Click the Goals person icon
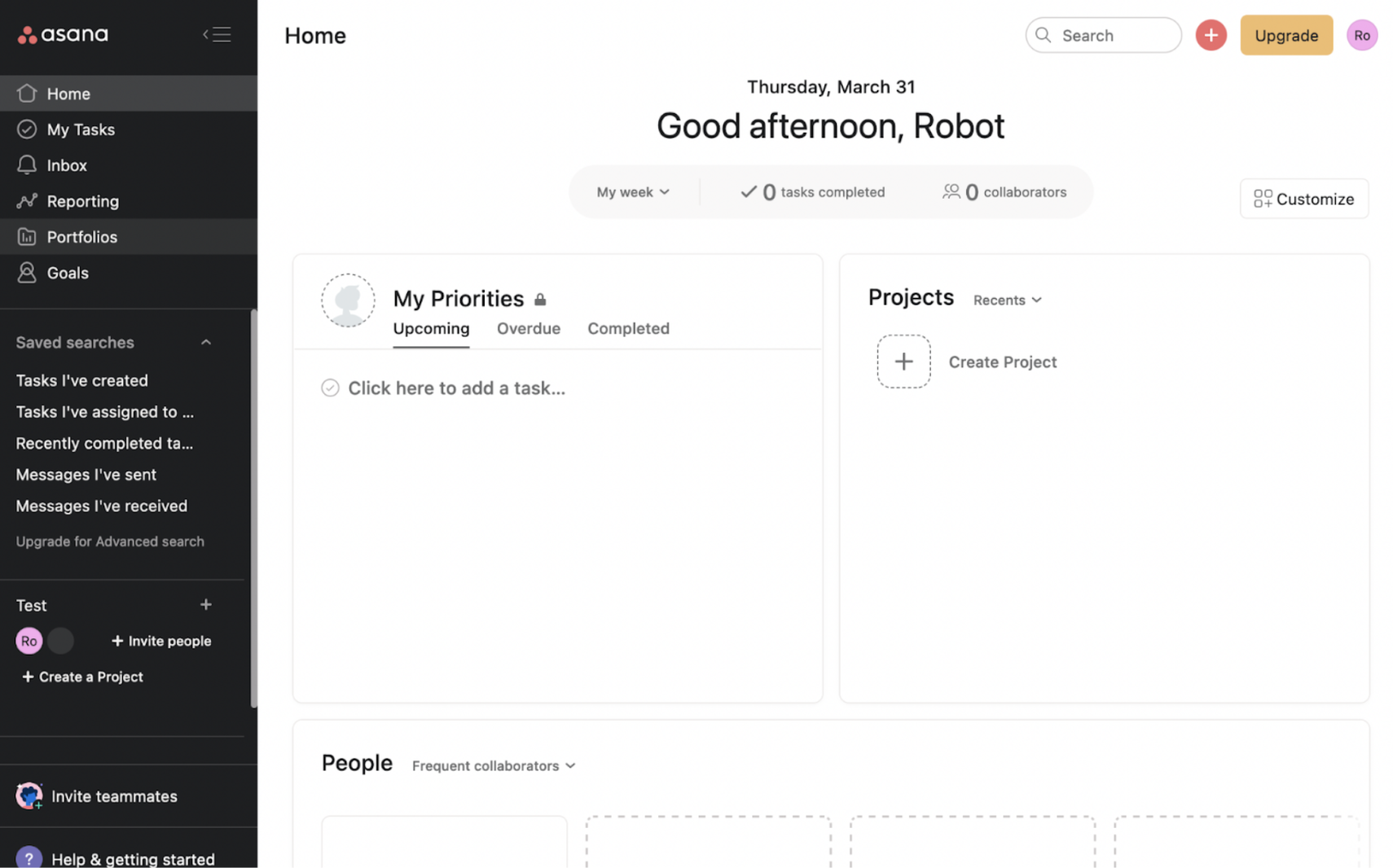 (x=27, y=273)
